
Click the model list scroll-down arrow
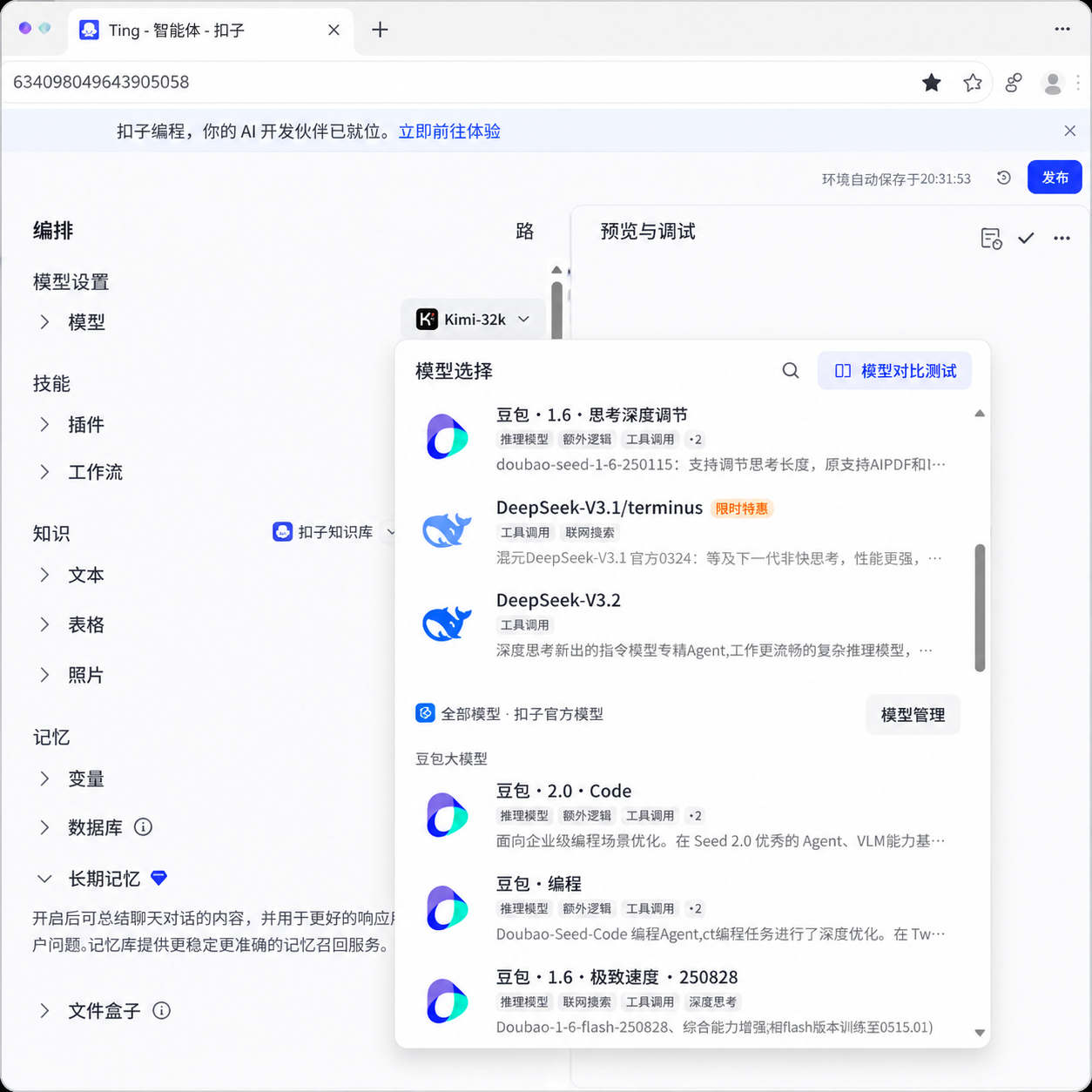click(980, 1033)
